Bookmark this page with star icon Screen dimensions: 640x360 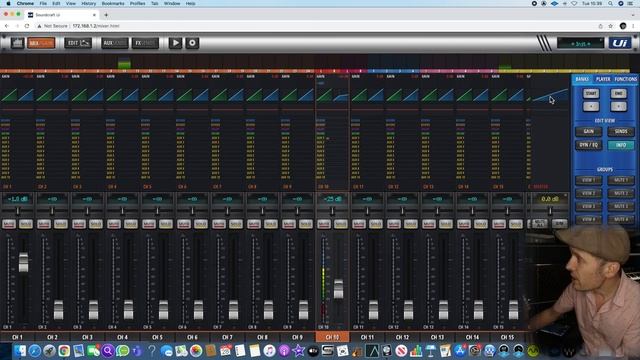tap(611, 26)
